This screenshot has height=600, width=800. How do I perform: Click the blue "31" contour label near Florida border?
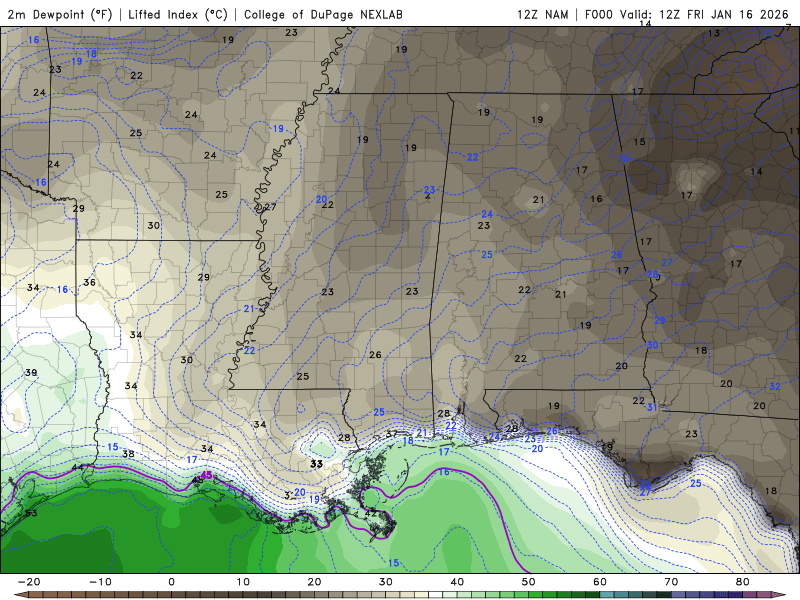pyautogui.click(x=652, y=407)
